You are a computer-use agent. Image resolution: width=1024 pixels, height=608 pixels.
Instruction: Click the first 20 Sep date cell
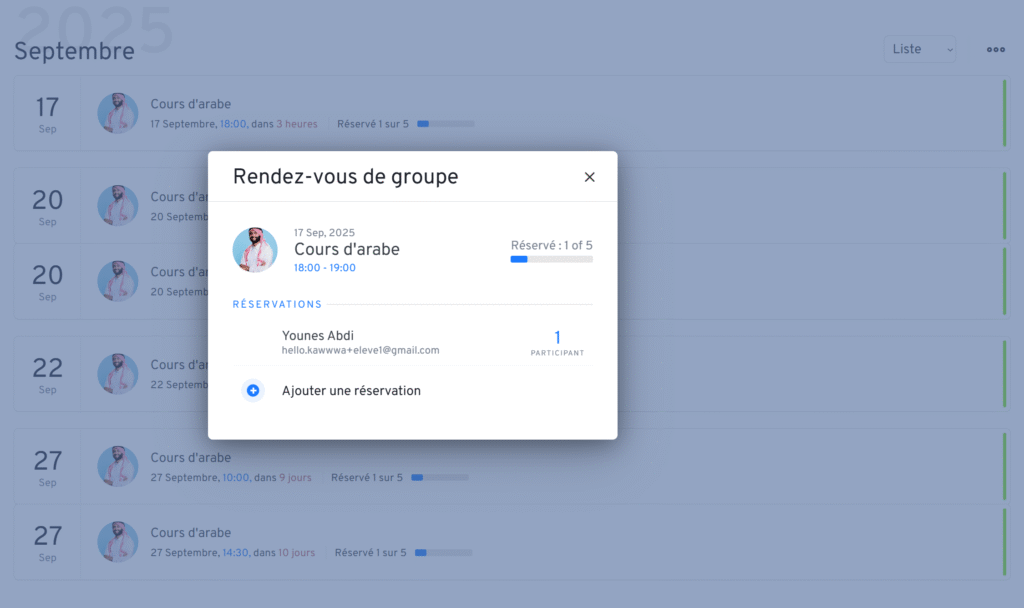pos(47,206)
